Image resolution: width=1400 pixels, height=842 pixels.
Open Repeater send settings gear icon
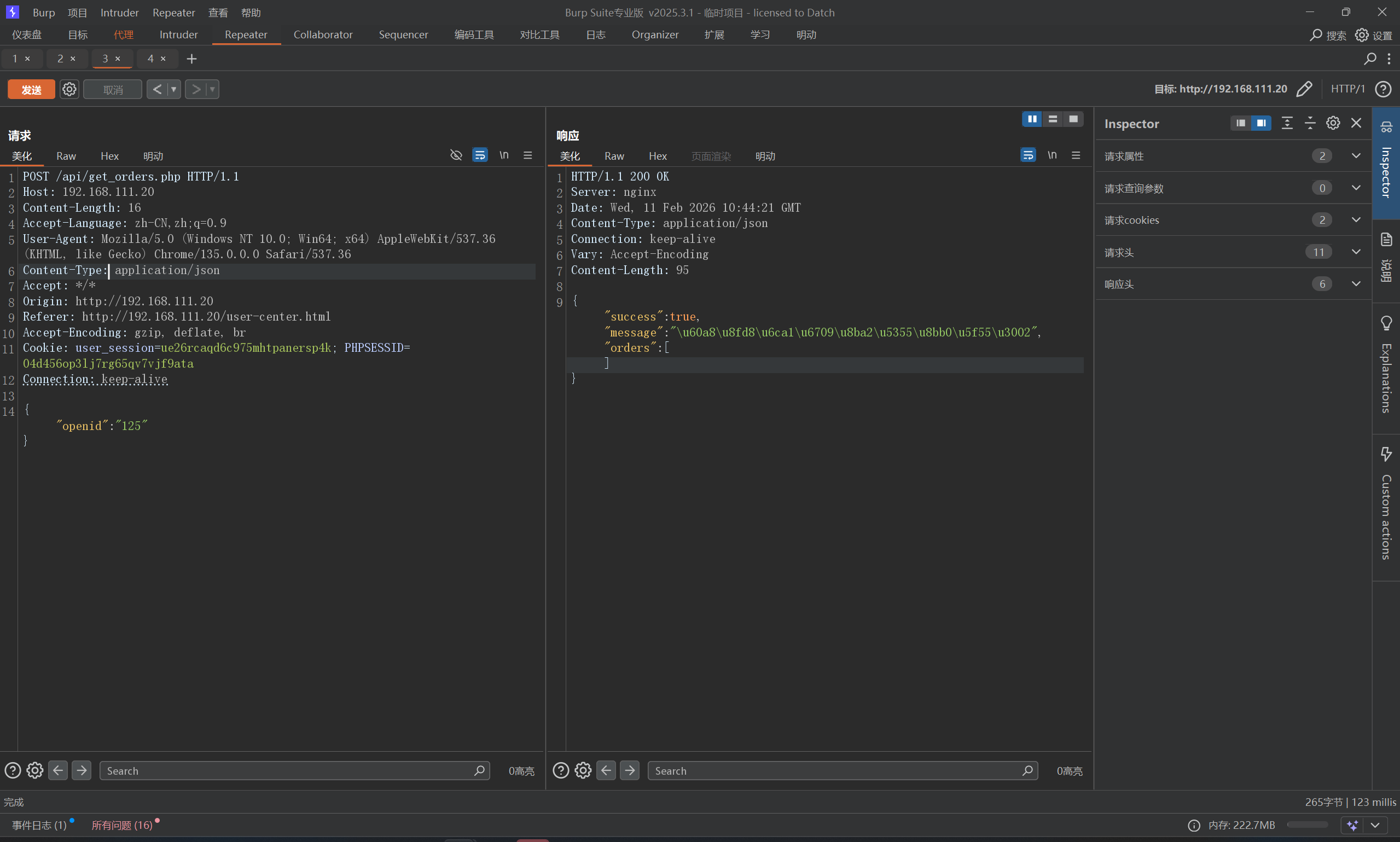tap(69, 89)
